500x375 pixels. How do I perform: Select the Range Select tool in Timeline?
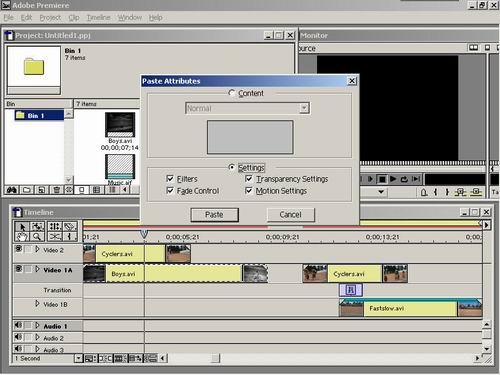(x=37, y=227)
